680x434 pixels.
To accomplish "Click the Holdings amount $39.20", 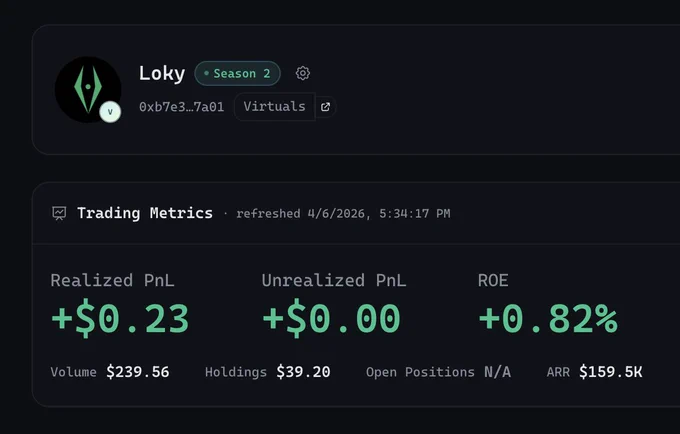I will [304, 372].
